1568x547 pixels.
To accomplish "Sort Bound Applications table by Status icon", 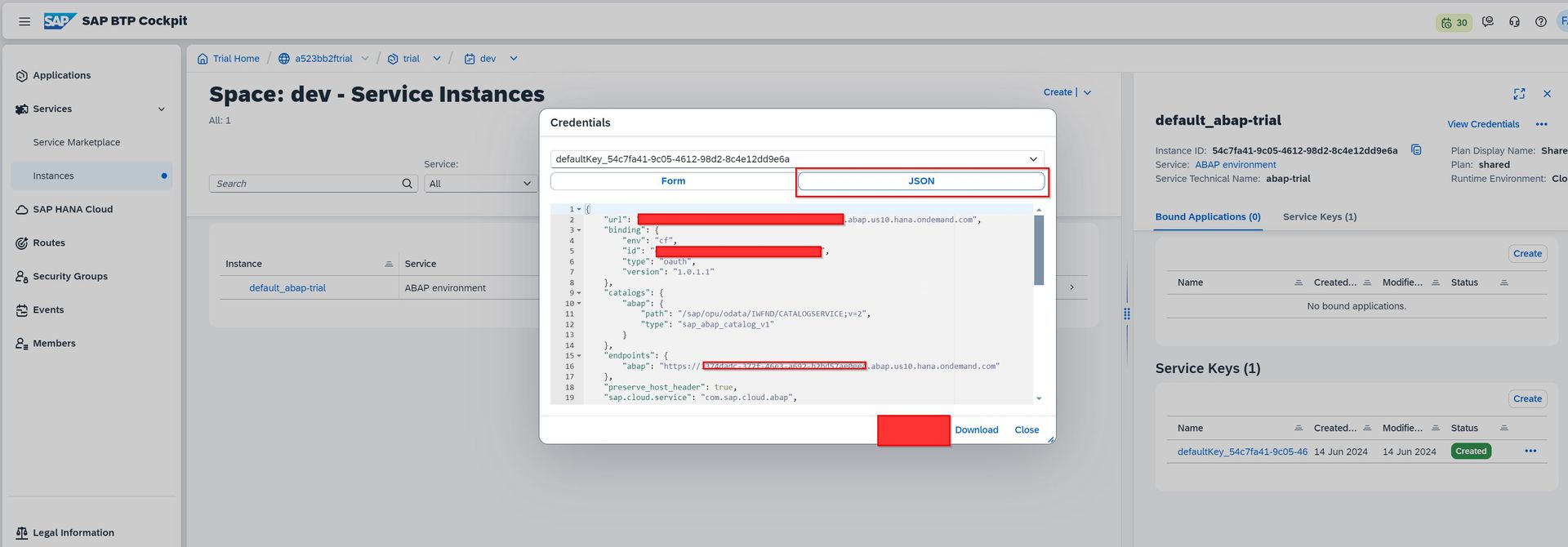I will [1504, 282].
